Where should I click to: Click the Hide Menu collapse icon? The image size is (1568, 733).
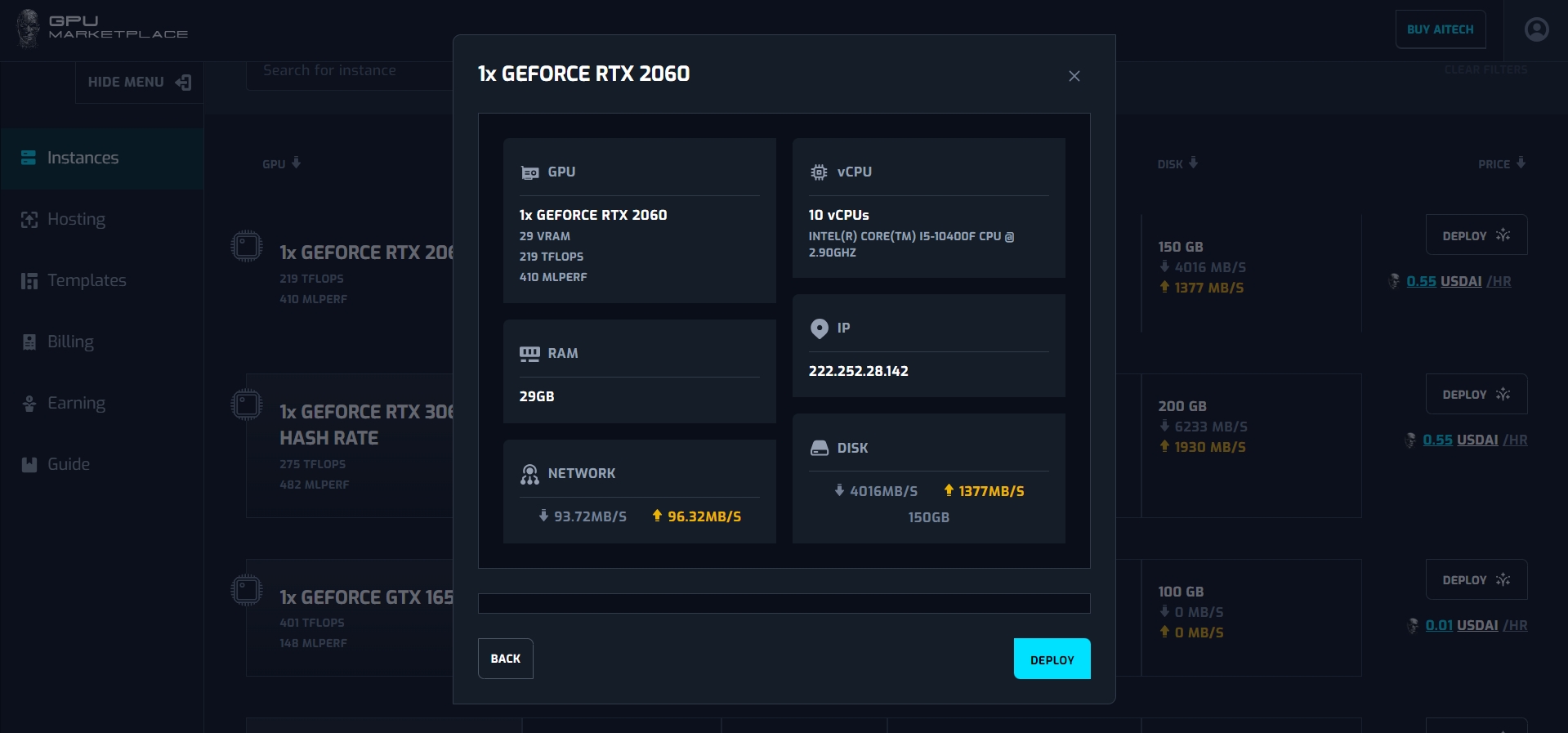[183, 83]
